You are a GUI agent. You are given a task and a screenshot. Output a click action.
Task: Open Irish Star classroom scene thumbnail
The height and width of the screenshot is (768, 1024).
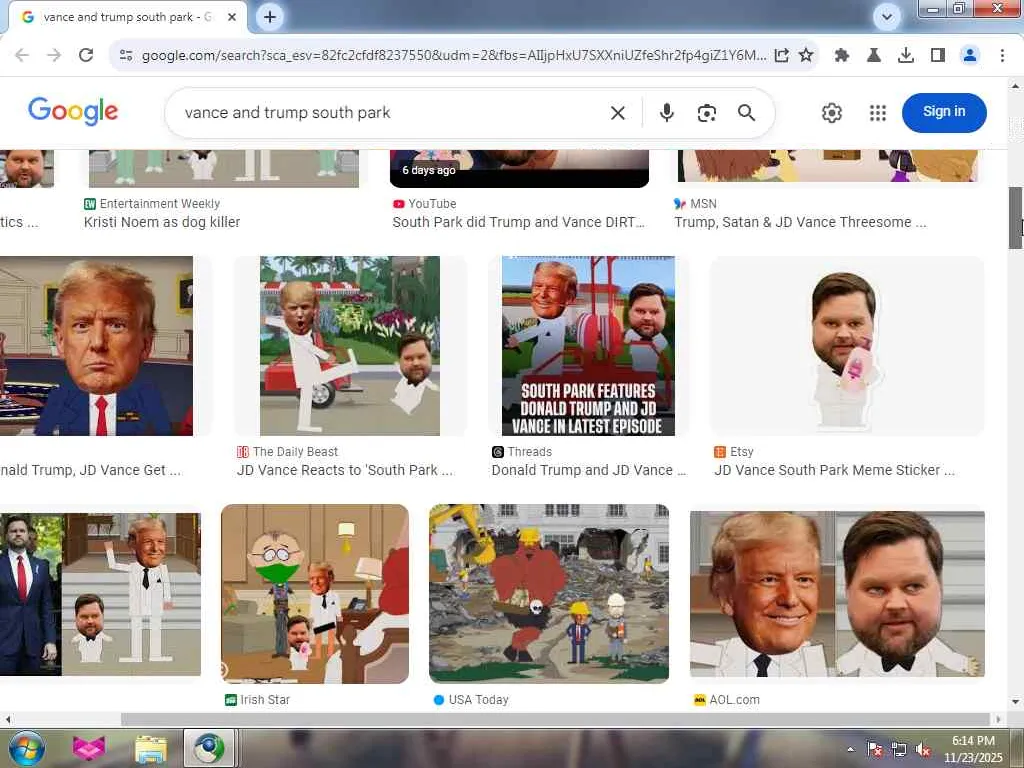[x=315, y=594]
